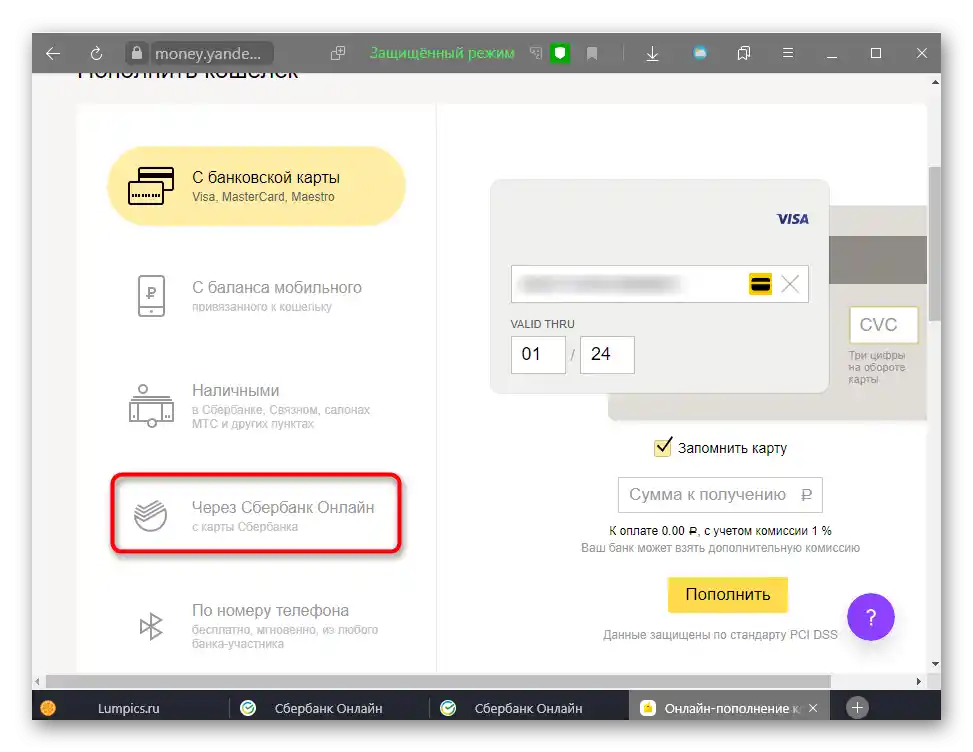
Task: Open downloads via the download arrow icon
Action: (x=652, y=54)
